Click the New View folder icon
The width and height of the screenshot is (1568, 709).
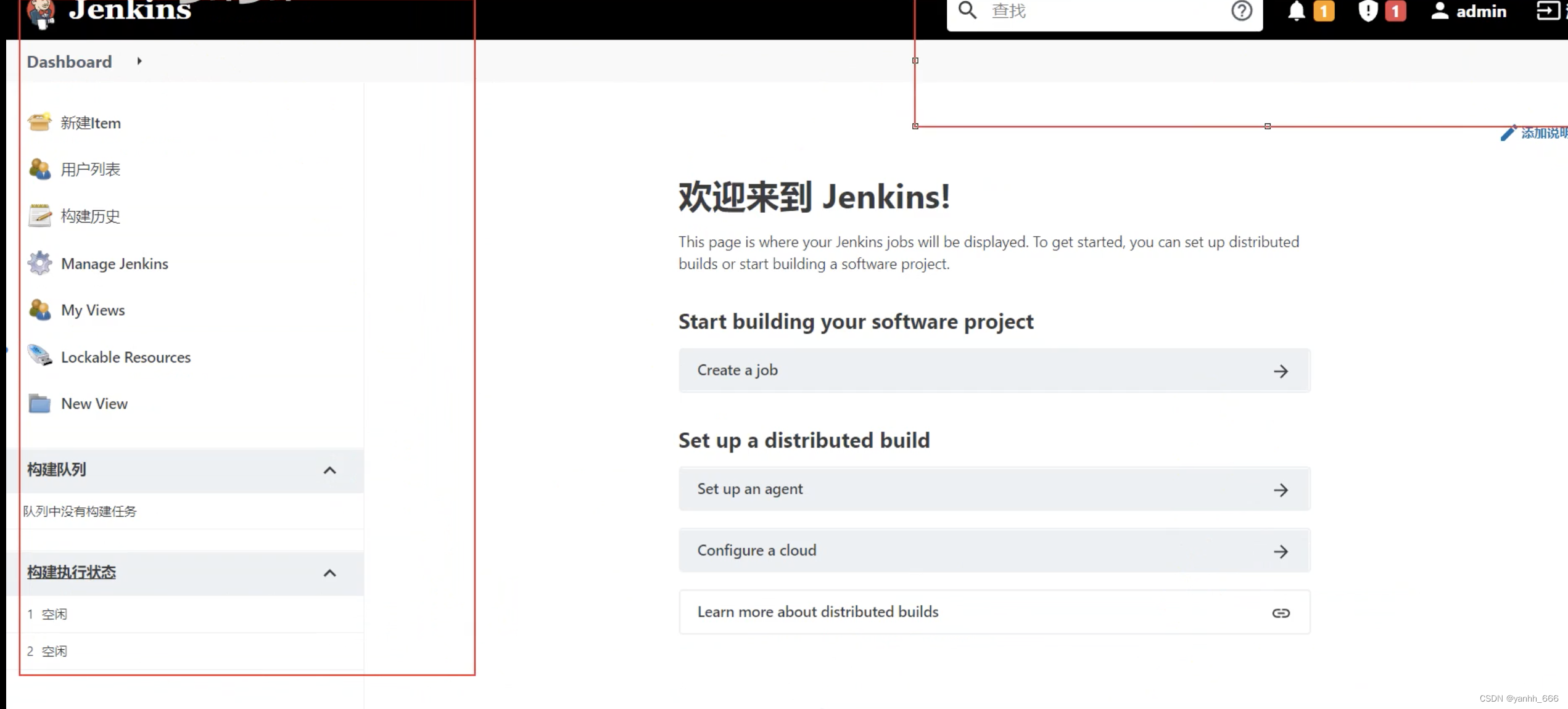39,403
